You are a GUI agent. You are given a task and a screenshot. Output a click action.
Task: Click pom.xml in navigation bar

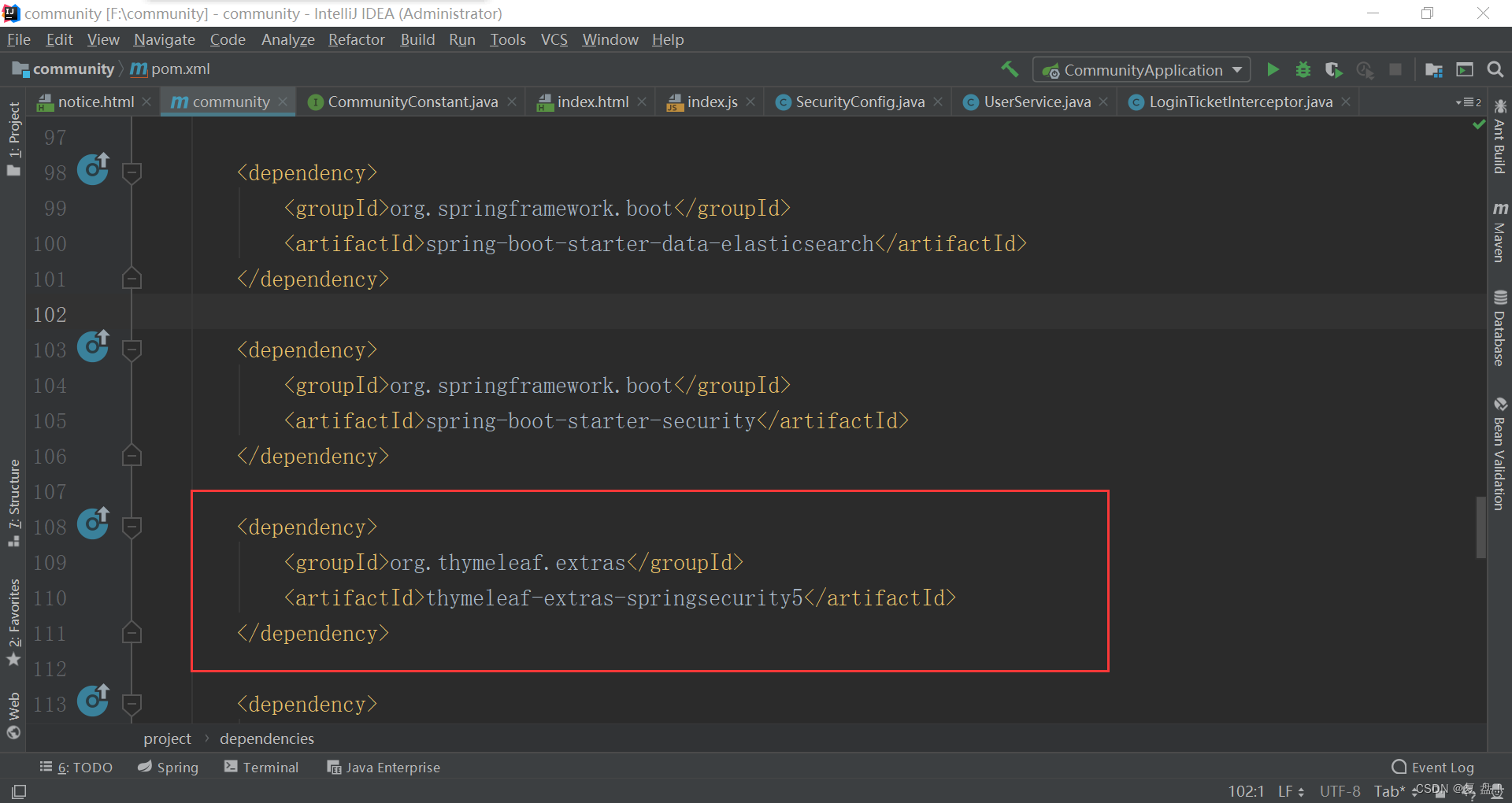pyautogui.click(x=170, y=69)
